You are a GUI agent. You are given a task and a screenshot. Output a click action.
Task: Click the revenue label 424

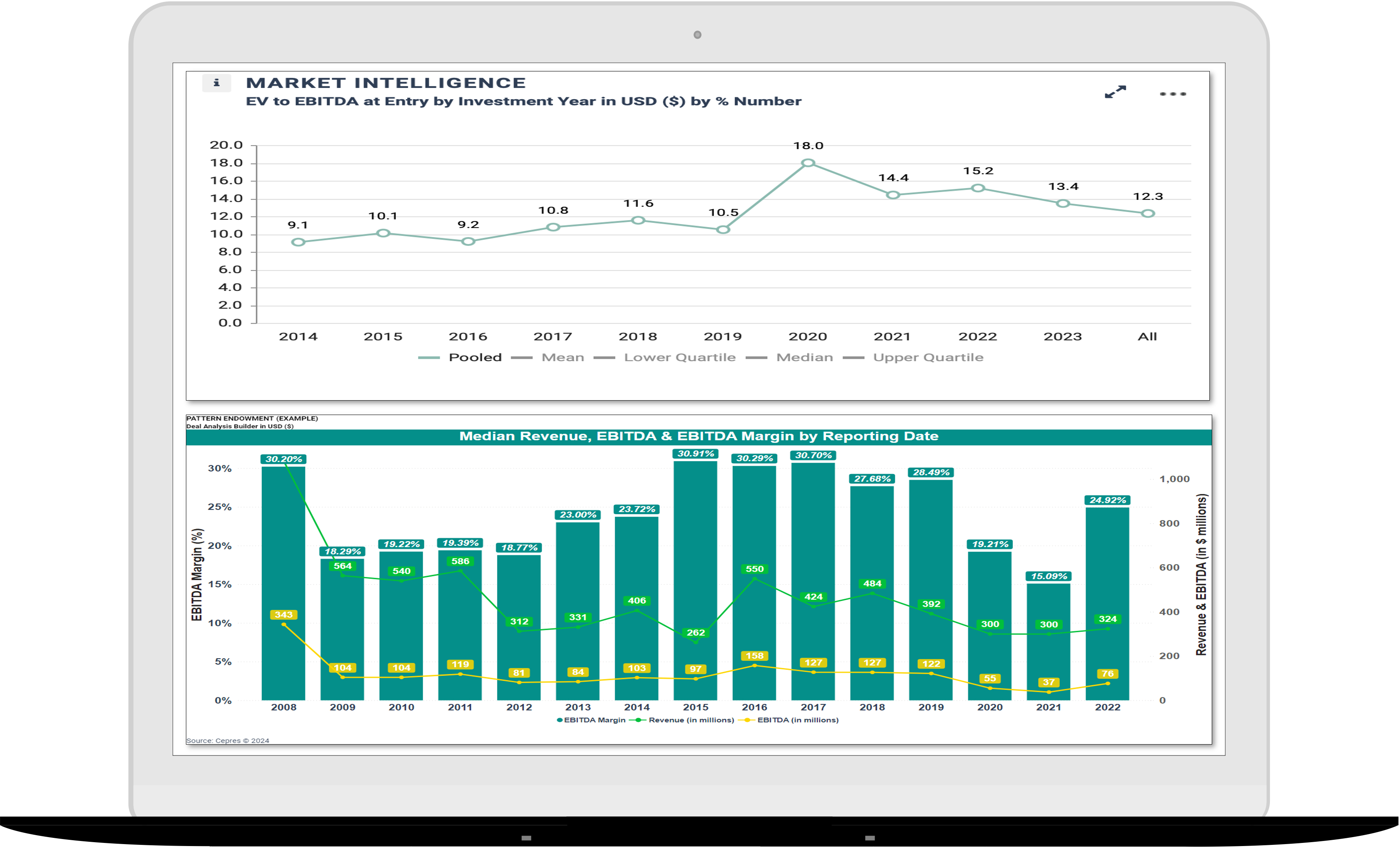pyautogui.click(x=814, y=597)
